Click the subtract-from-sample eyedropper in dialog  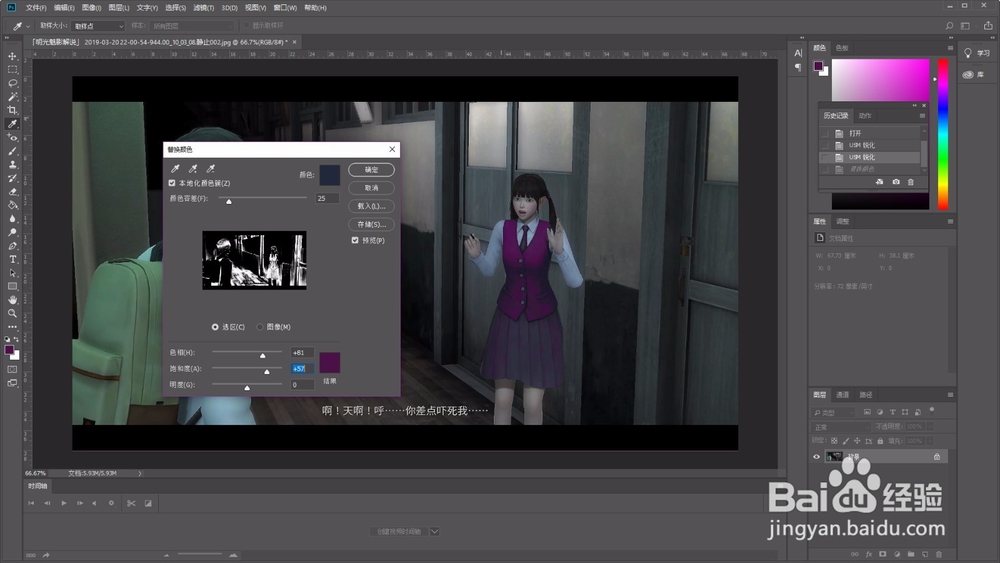(210, 169)
